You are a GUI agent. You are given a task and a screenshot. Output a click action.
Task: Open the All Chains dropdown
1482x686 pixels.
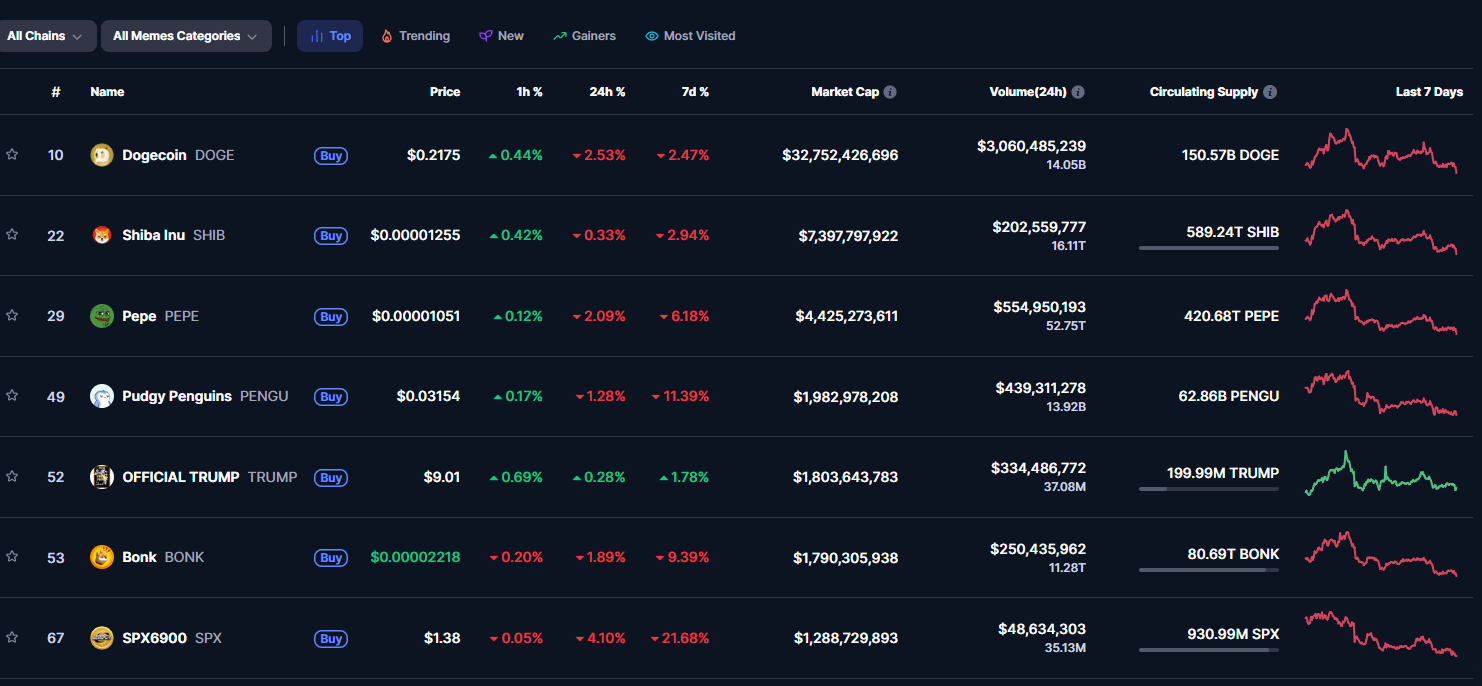click(44, 36)
